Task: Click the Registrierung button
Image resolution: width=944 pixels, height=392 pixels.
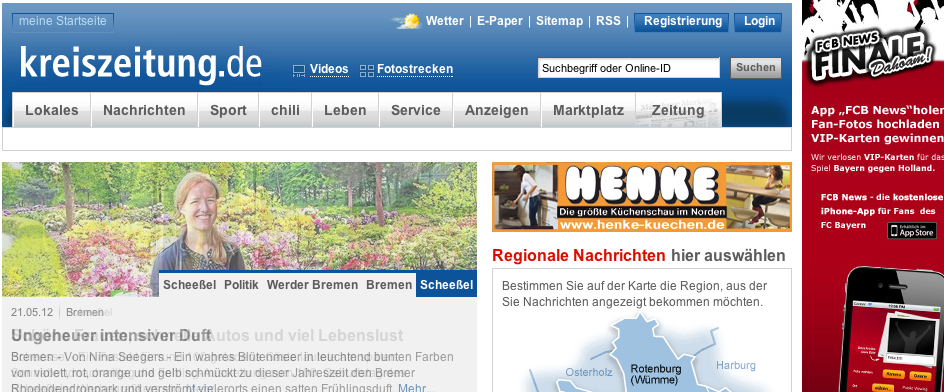Action: pos(682,21)
